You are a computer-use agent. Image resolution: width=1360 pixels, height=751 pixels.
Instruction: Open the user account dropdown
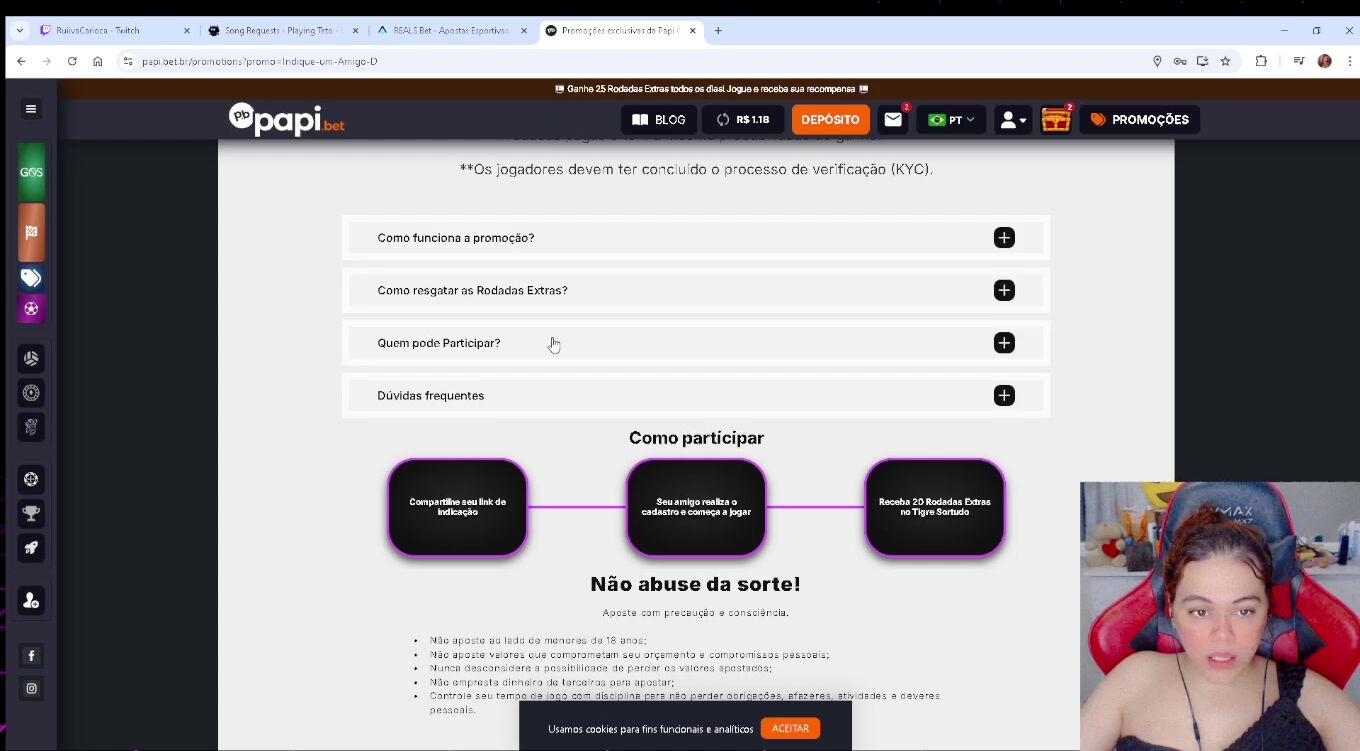[x=1013, y=120]
